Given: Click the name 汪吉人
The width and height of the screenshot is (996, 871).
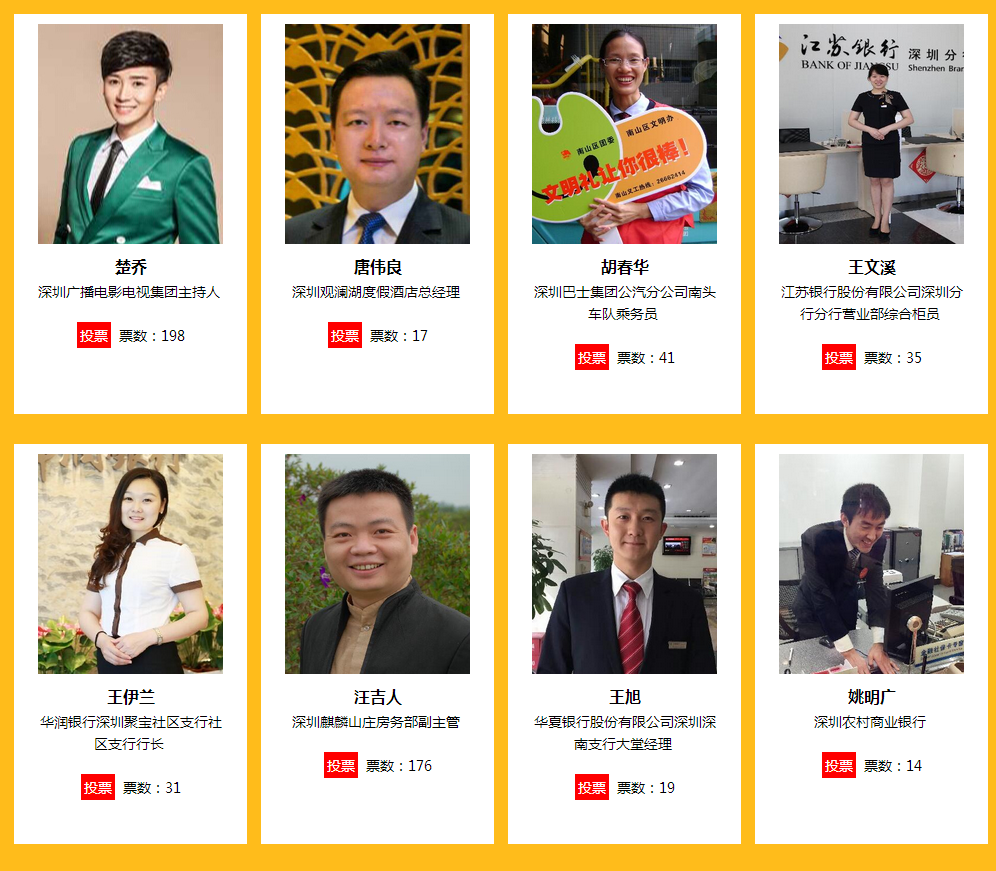Looking at the screenshot, I should coord(378,698).
